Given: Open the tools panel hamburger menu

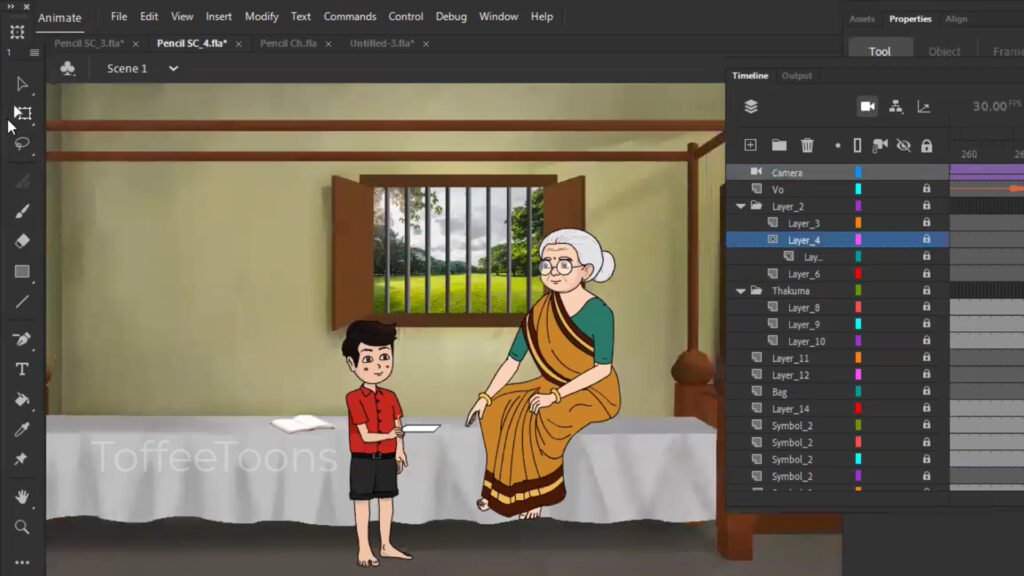Looking at the screenshot, I should (x=34, y=52).
